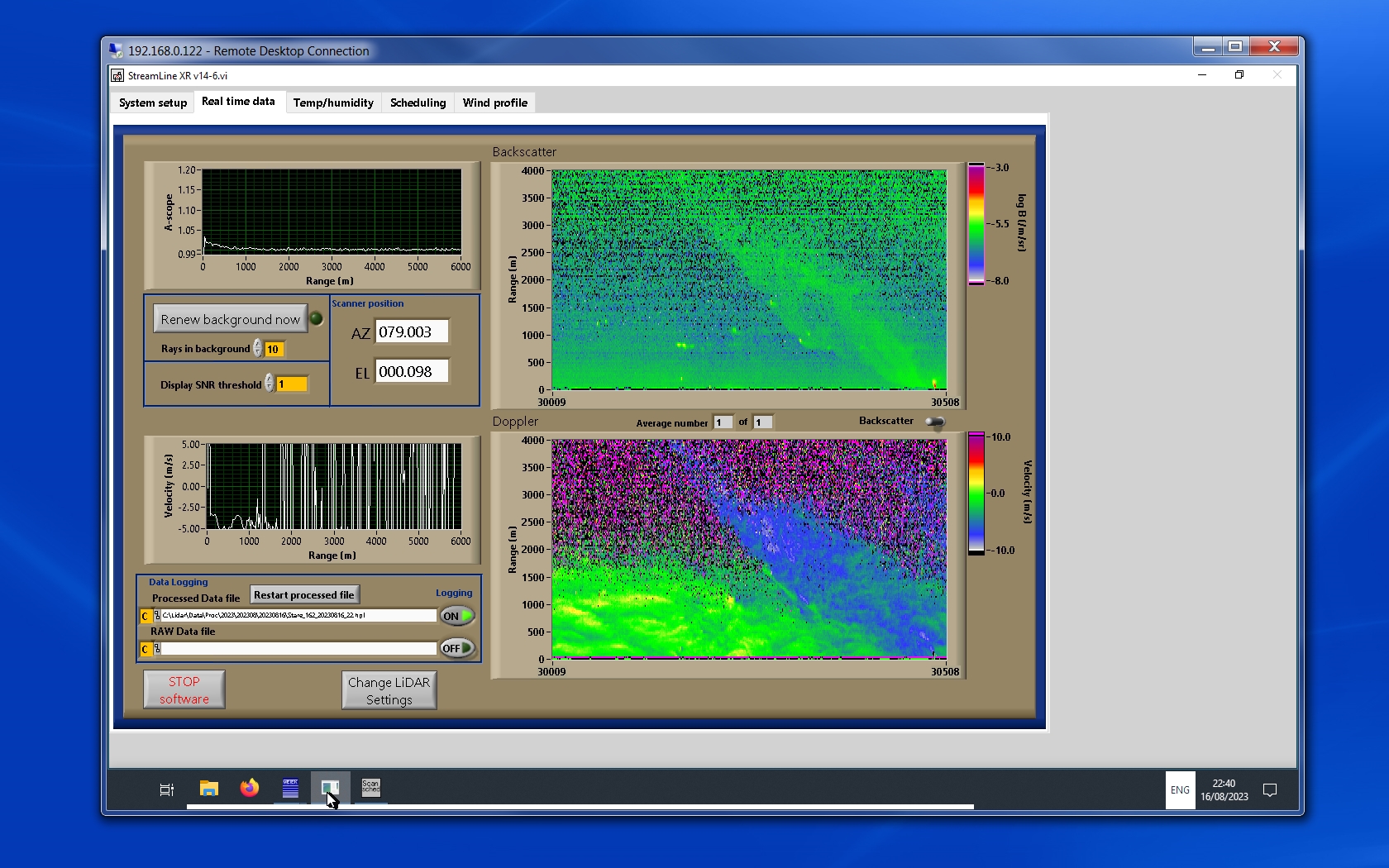Open File Explorer in the taskbar
The image size is (1389, 868).
209,789
